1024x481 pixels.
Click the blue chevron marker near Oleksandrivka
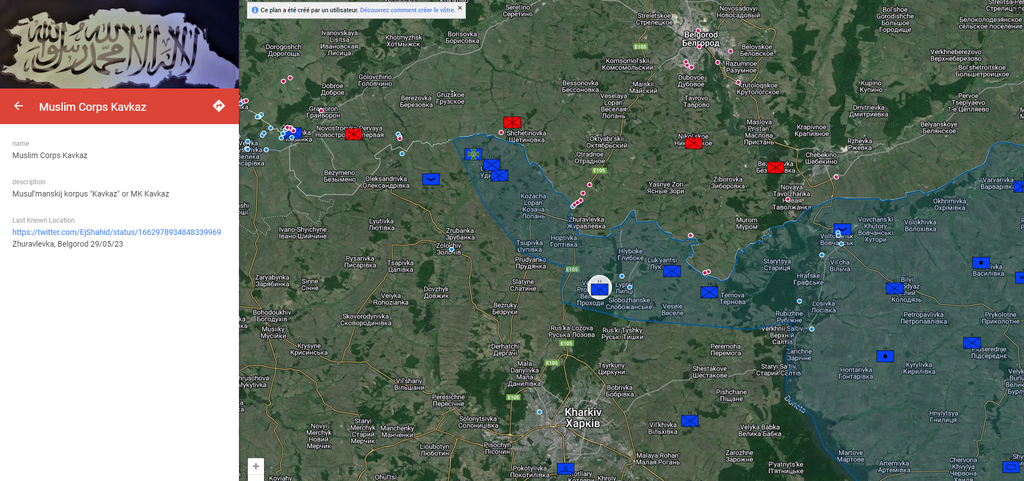[x=431, y=180]
